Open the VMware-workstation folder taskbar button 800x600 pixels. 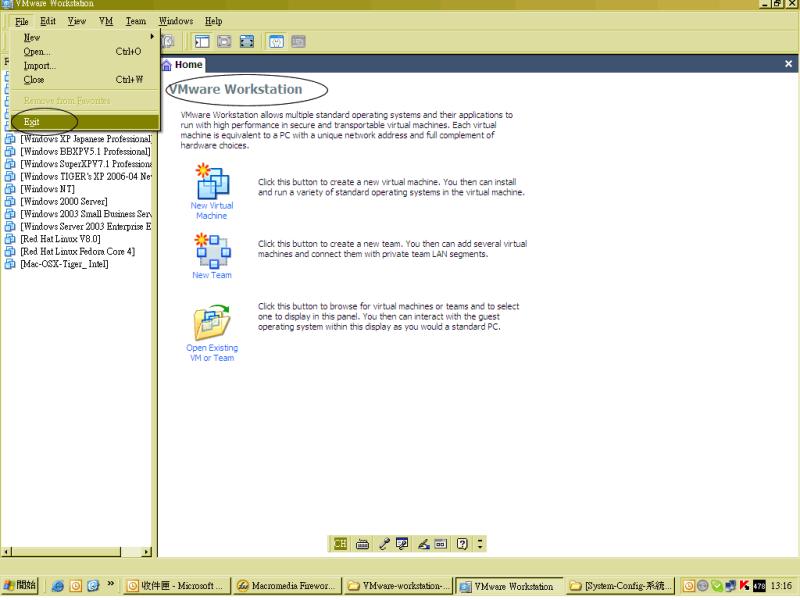pyautogui.click(x=398, y=586)
